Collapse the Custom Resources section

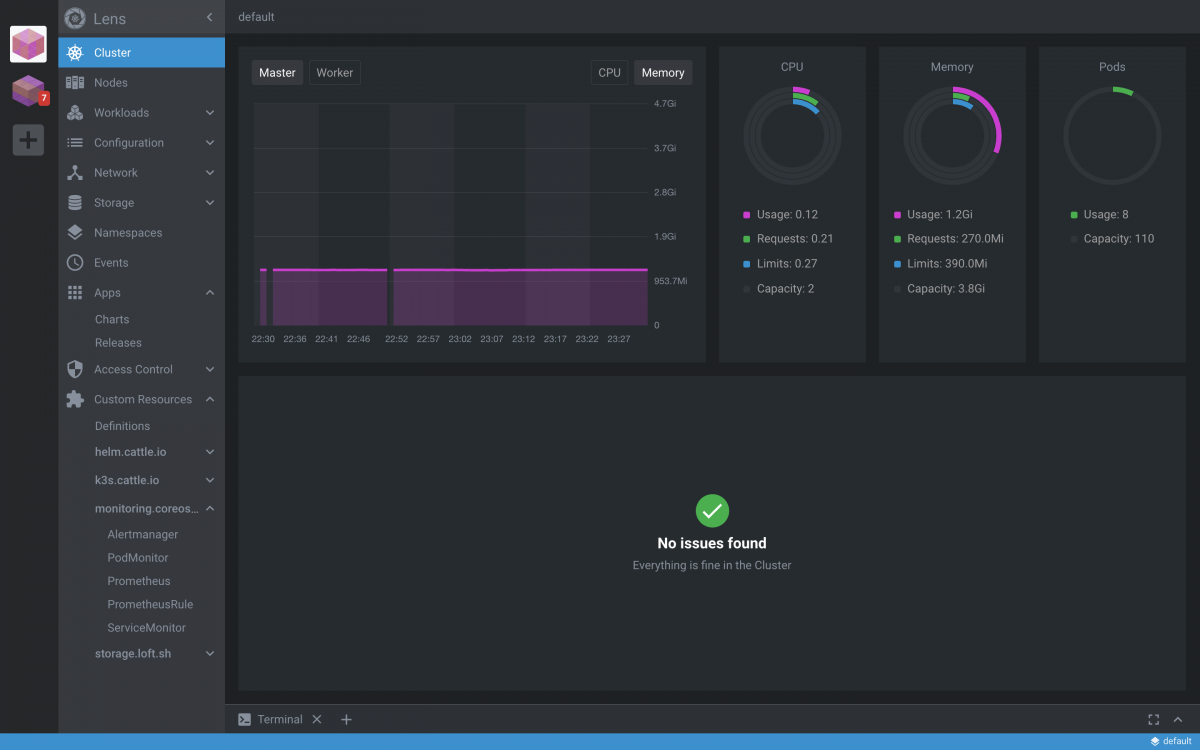209,399
